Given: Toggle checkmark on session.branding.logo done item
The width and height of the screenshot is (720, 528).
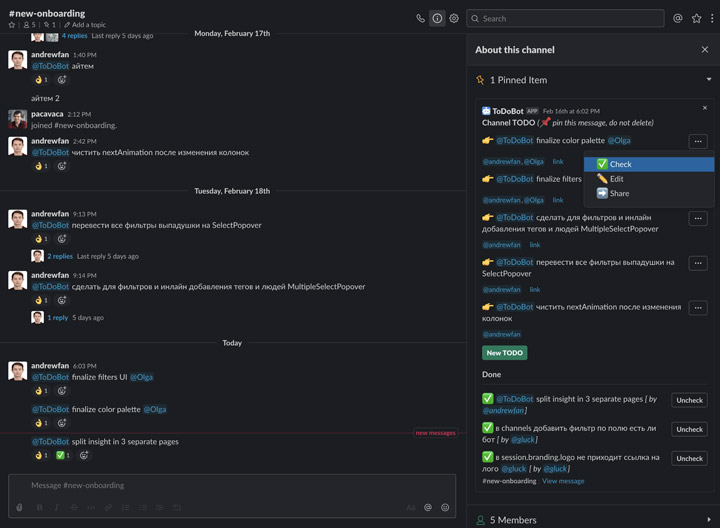Looking at the screenshot, I should coord(488,457).
